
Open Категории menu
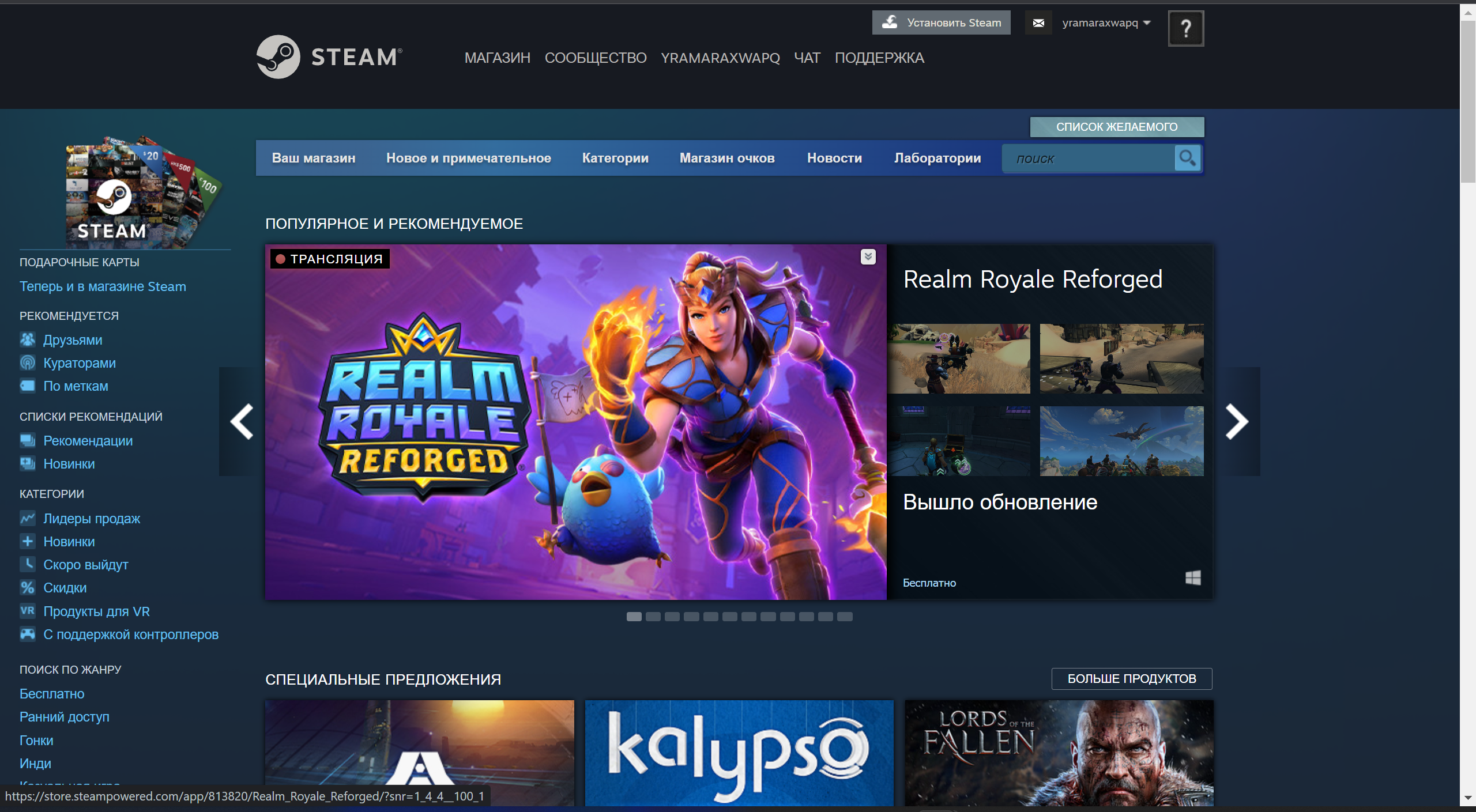615,158
